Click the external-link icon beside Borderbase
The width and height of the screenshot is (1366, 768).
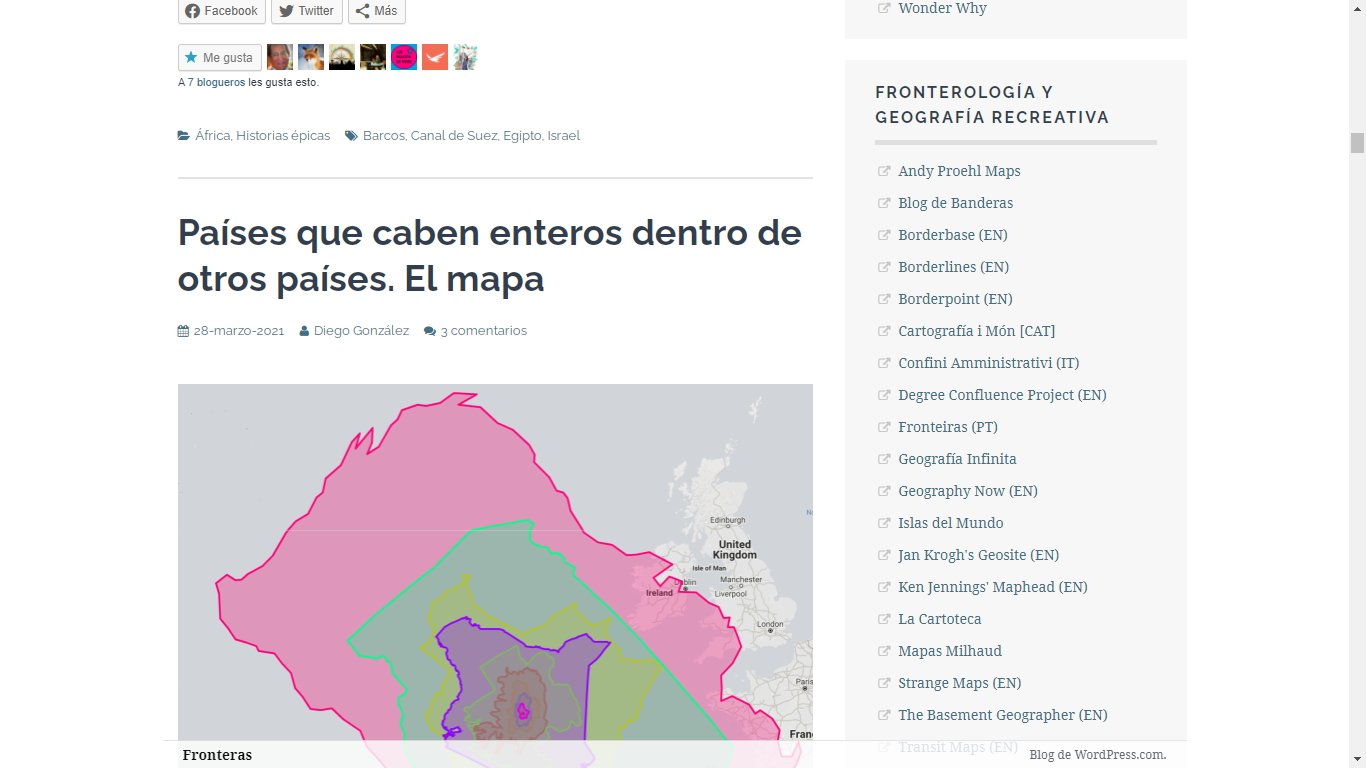click(x=884, y=235)
